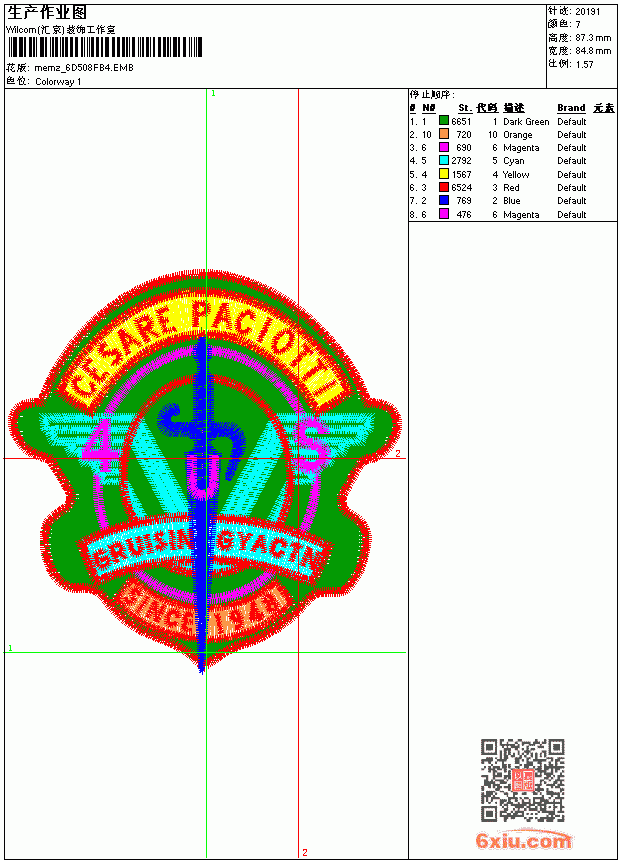Open the 6xiu.com link
This screenshot has width=620, height=860.
click(522, 840)
